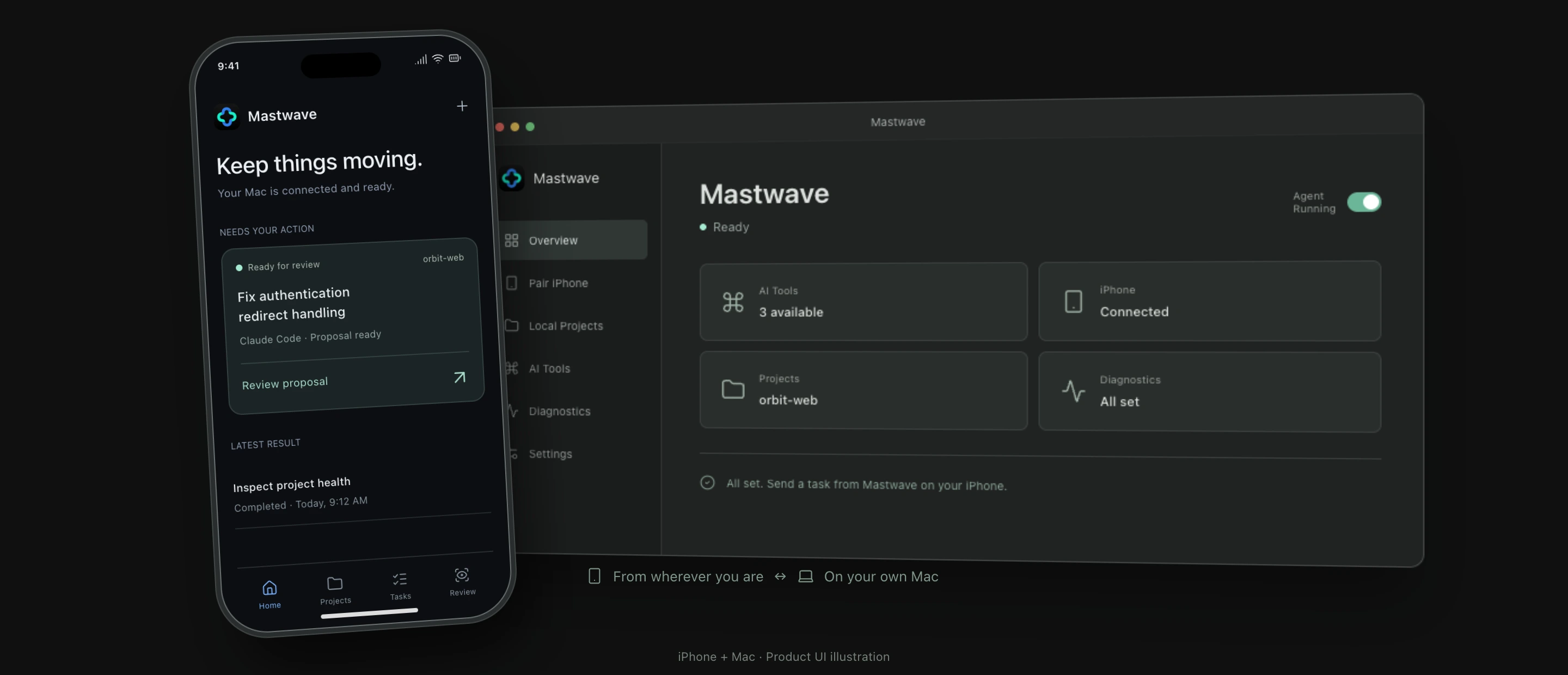Viewport: 1568px width, 675px height.
Task: Click the AI Tools command icon in card
Action: click(733, 302)
